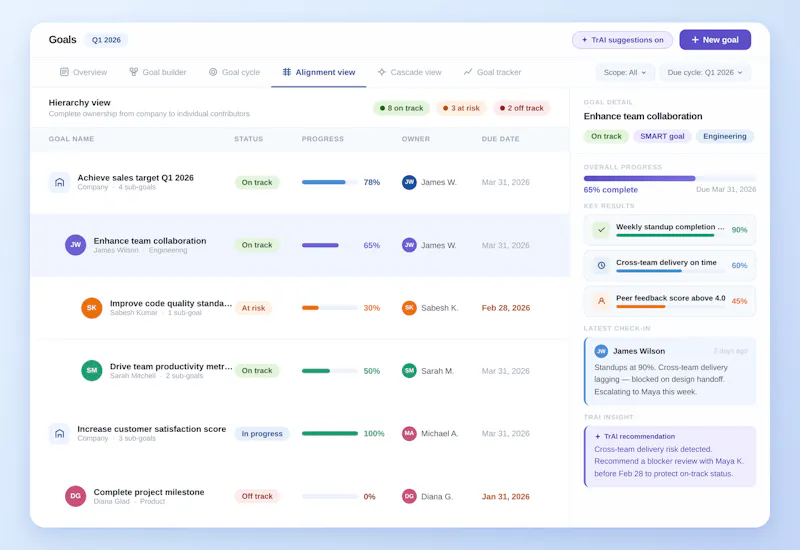Filter by the 8 on track chip

point(402,108)
